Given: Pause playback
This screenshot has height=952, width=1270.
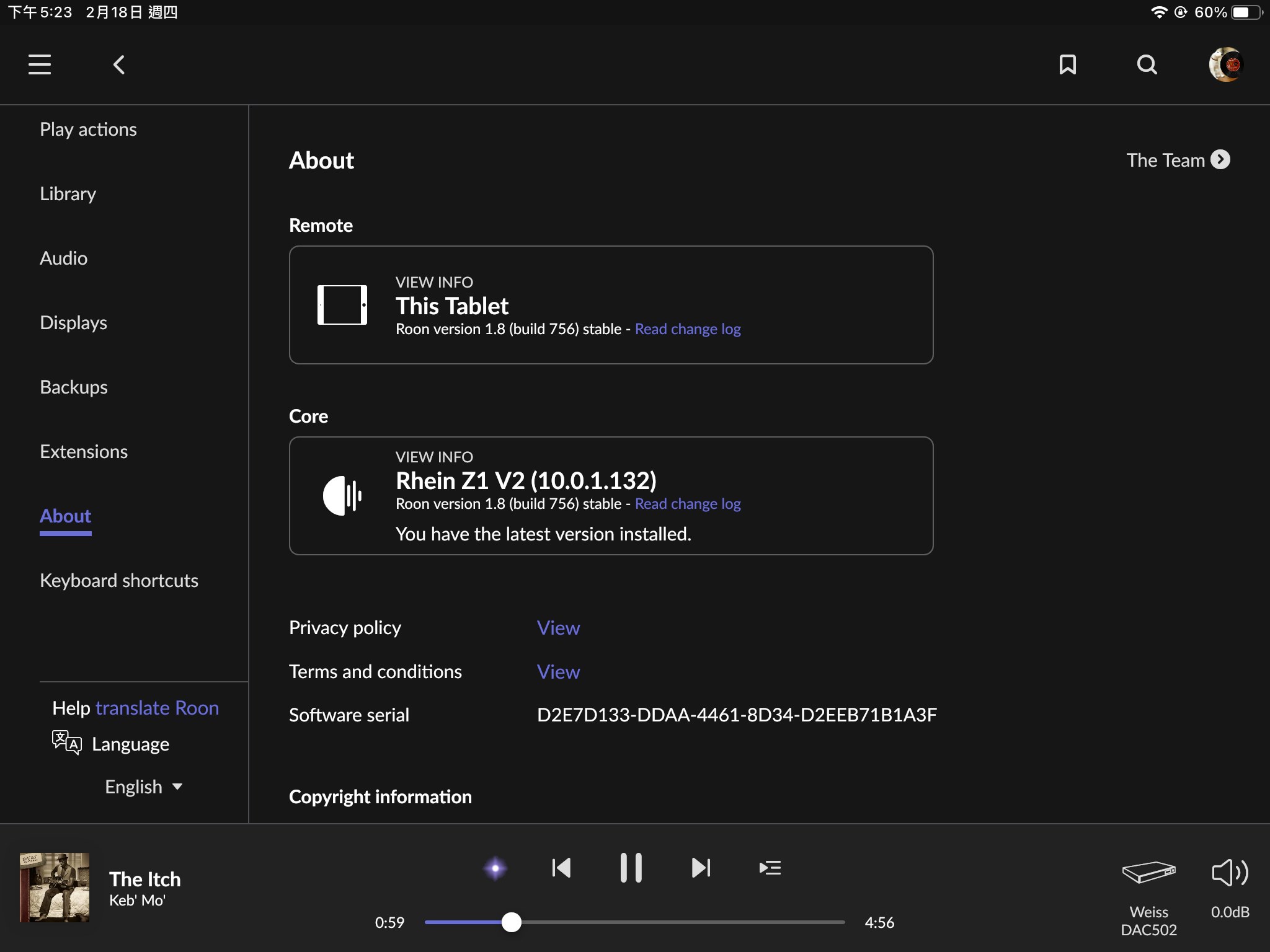Looking at the screenshot, I should pos(631,868).
